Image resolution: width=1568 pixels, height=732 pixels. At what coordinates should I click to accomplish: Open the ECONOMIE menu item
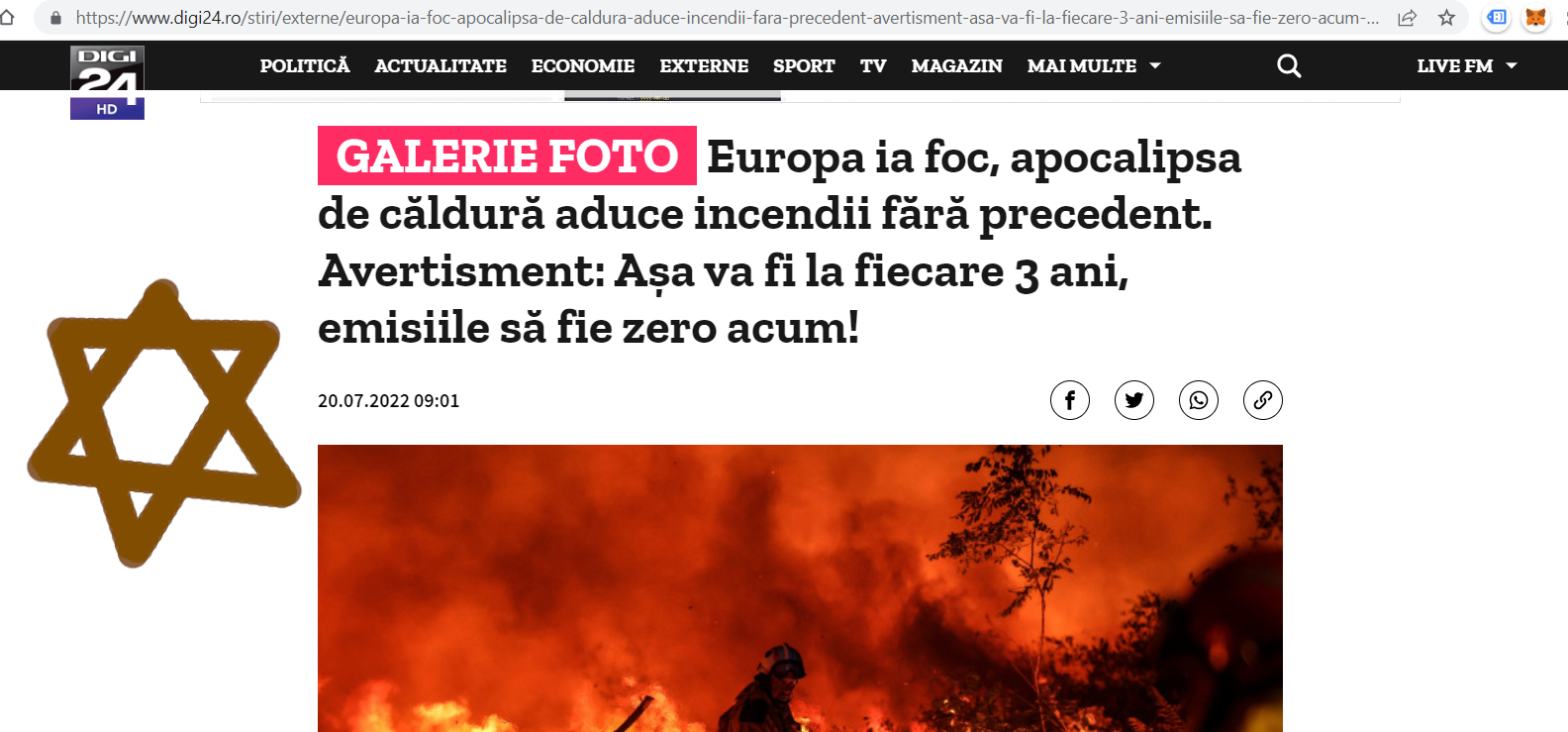[x=583, y=66]
